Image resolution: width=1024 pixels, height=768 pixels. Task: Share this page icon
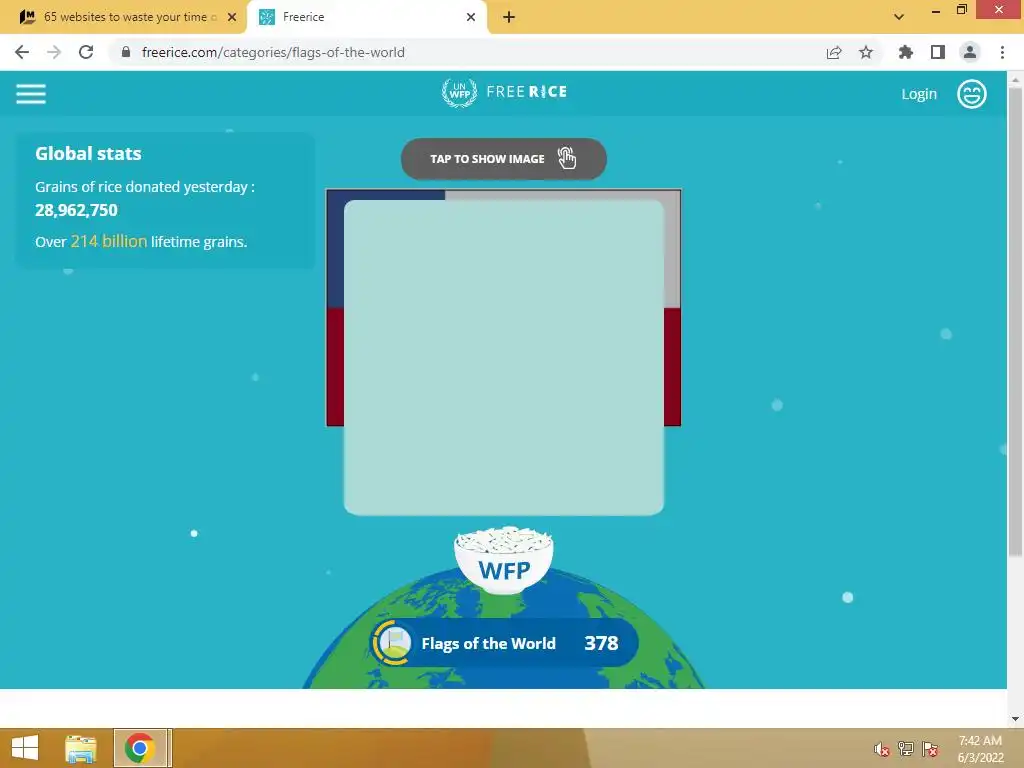coord(834,52)
